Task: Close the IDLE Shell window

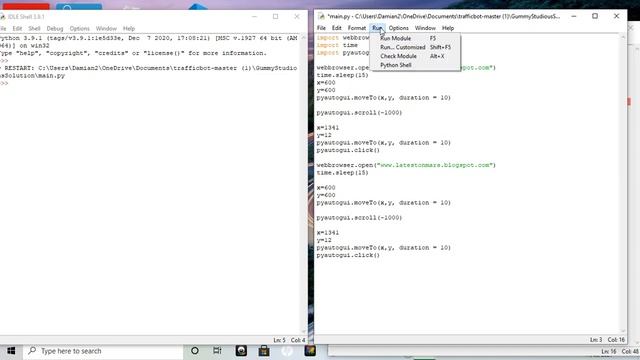Action: pos(297,17)
